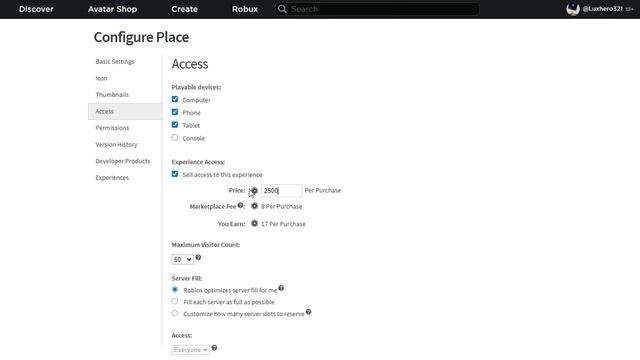This screenshot has width=640, height=360.
Task: Open the user avatar icon for Luxhero321
Action: 573,9
